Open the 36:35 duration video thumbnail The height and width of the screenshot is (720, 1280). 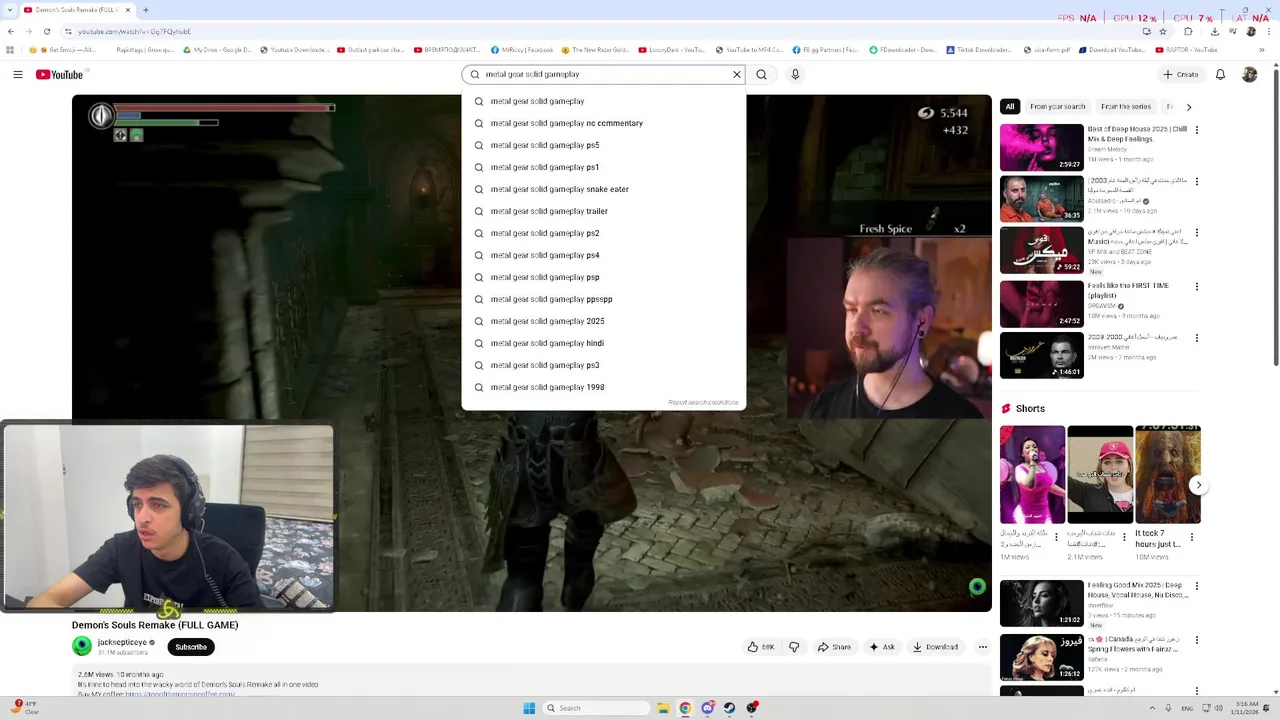coord(1041,199)
